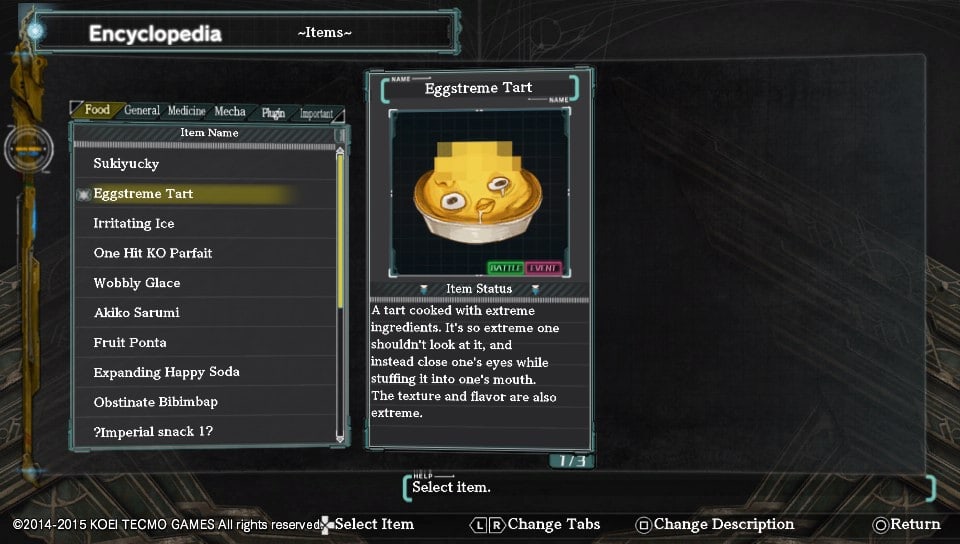
Task: Click the left Item Status arrow
Action: (424, 289)
